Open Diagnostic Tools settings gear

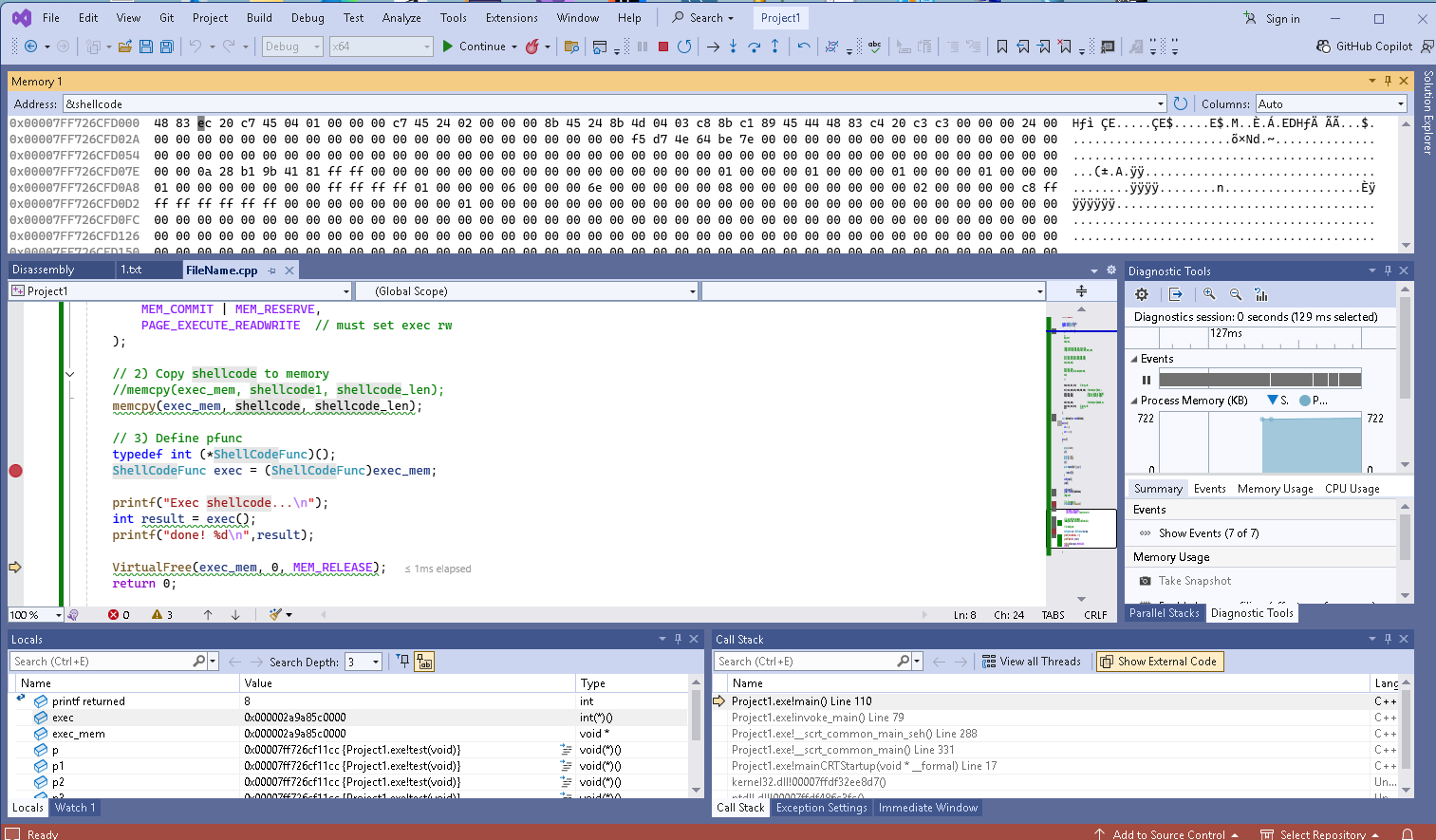(x=1142, y=294)
